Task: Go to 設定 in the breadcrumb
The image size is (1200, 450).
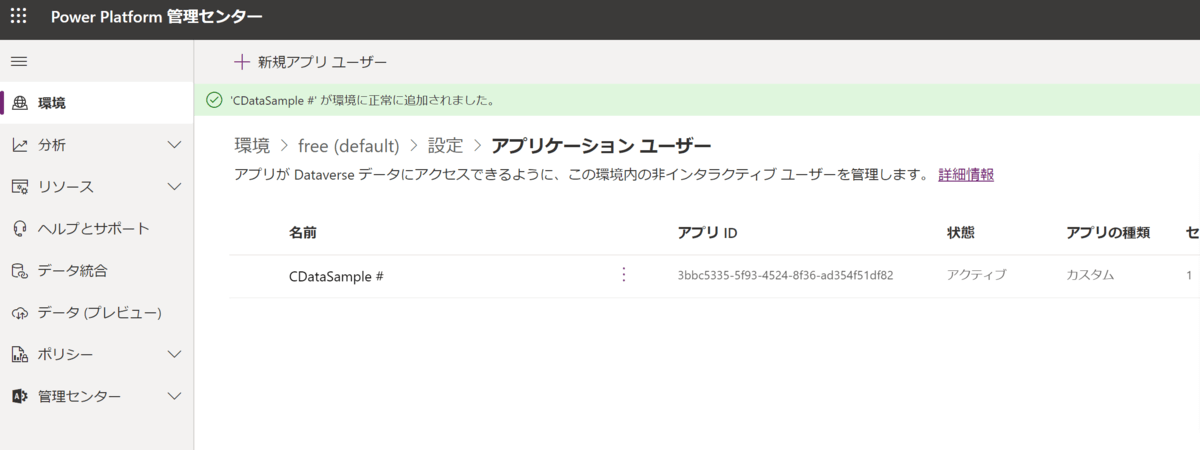Action: 445,146
